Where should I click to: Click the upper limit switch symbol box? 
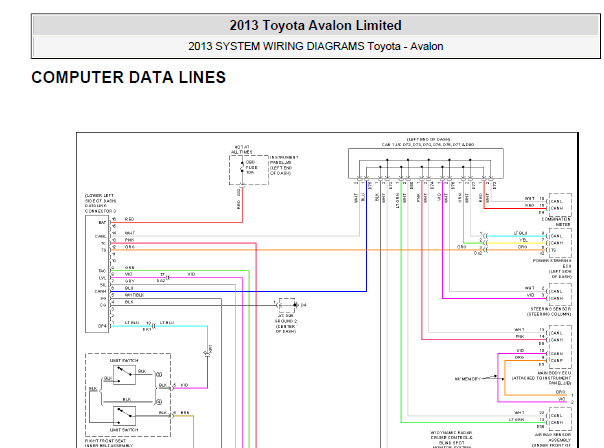point(124,375)
